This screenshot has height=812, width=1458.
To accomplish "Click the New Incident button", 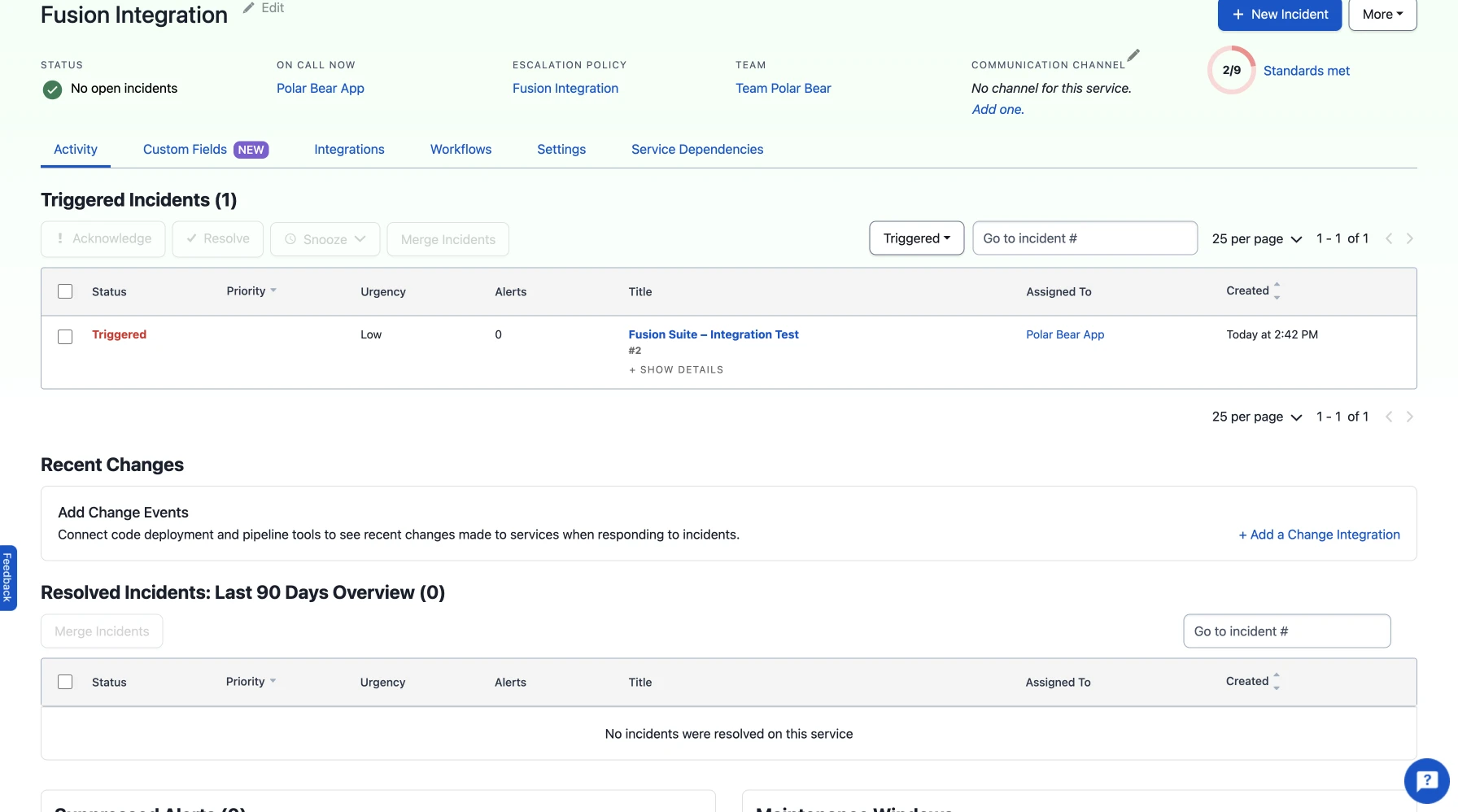I will tap(1279, 15).
